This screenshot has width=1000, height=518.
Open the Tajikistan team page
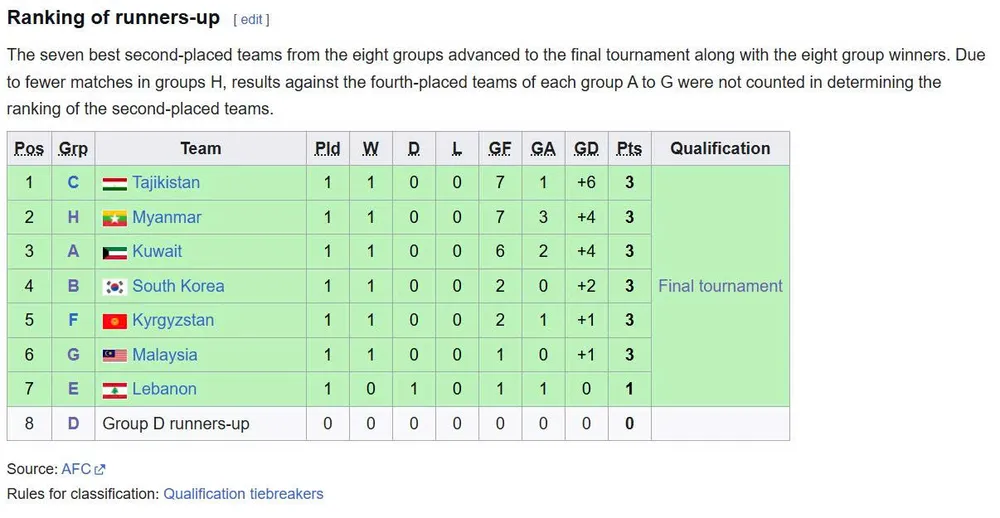[166, 183]
